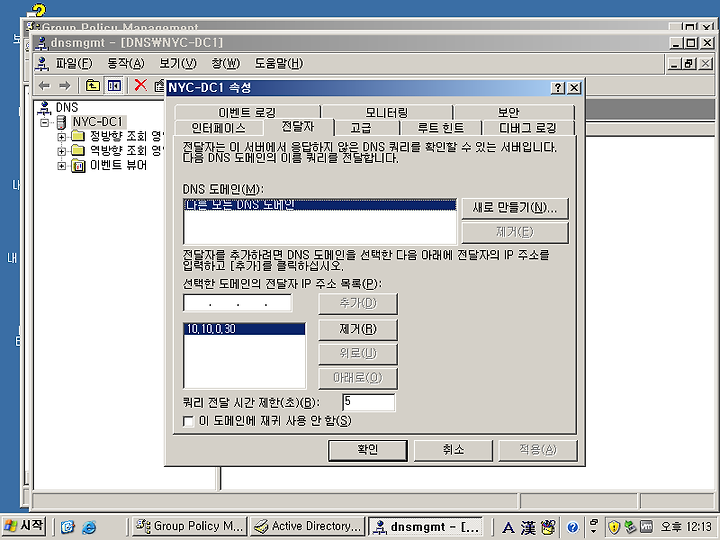The height and width of the screenshot is (540, 720).
Task: Click the dnsmgmt taskbar button
Action: [x=426, y=526]
